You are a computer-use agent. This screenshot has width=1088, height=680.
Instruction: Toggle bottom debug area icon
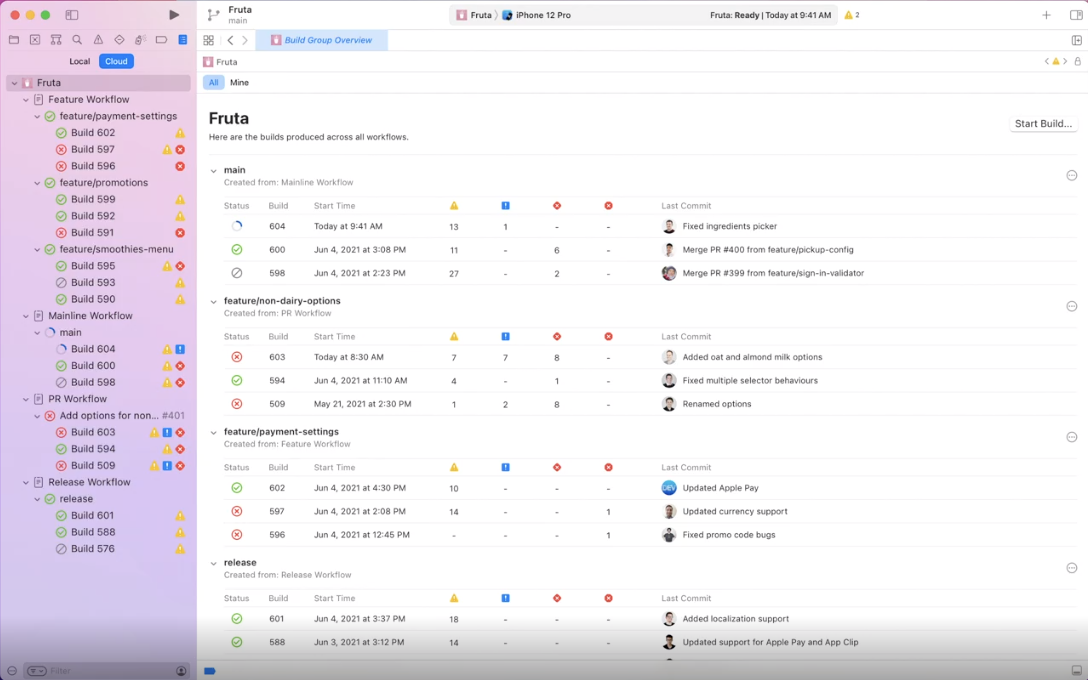(x=1076, y=671)
